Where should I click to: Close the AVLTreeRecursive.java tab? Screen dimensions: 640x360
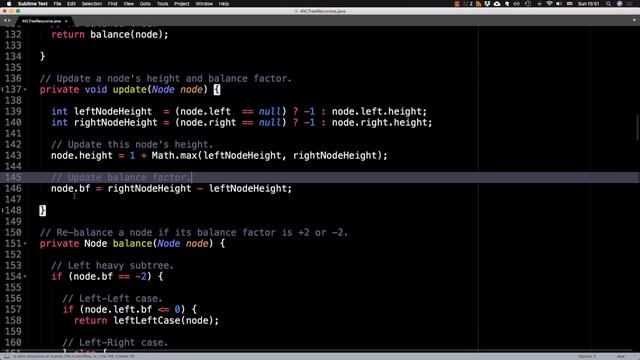(x=66, y=21)
